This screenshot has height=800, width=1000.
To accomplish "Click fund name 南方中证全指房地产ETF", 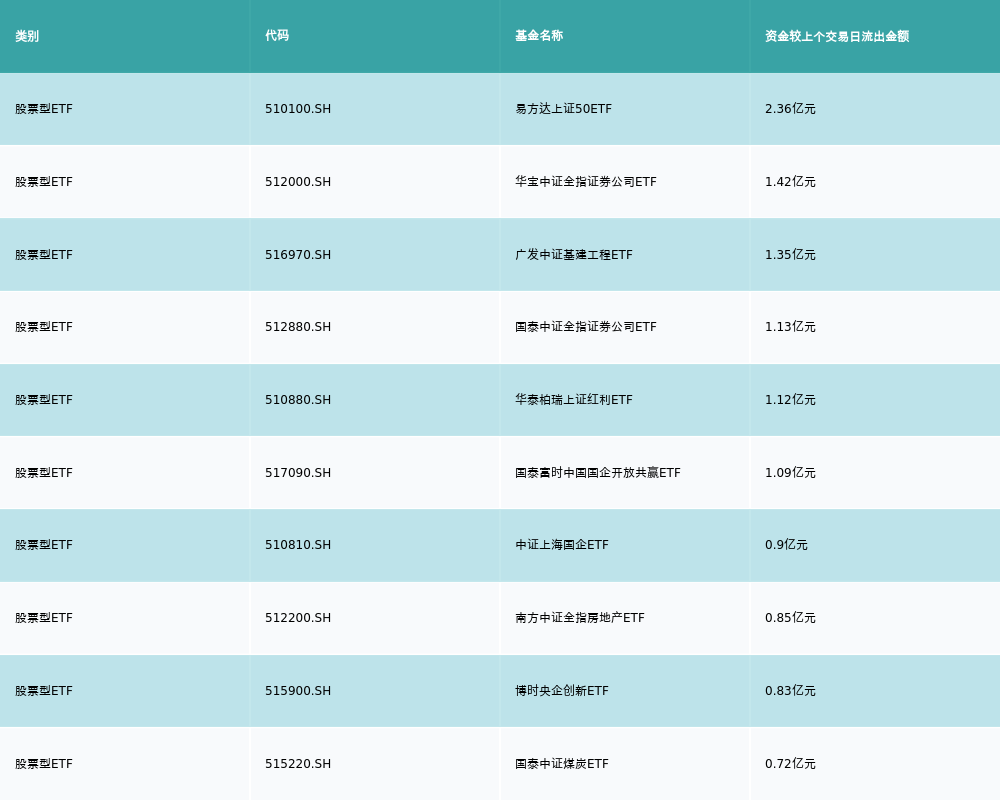I will 580,618.
